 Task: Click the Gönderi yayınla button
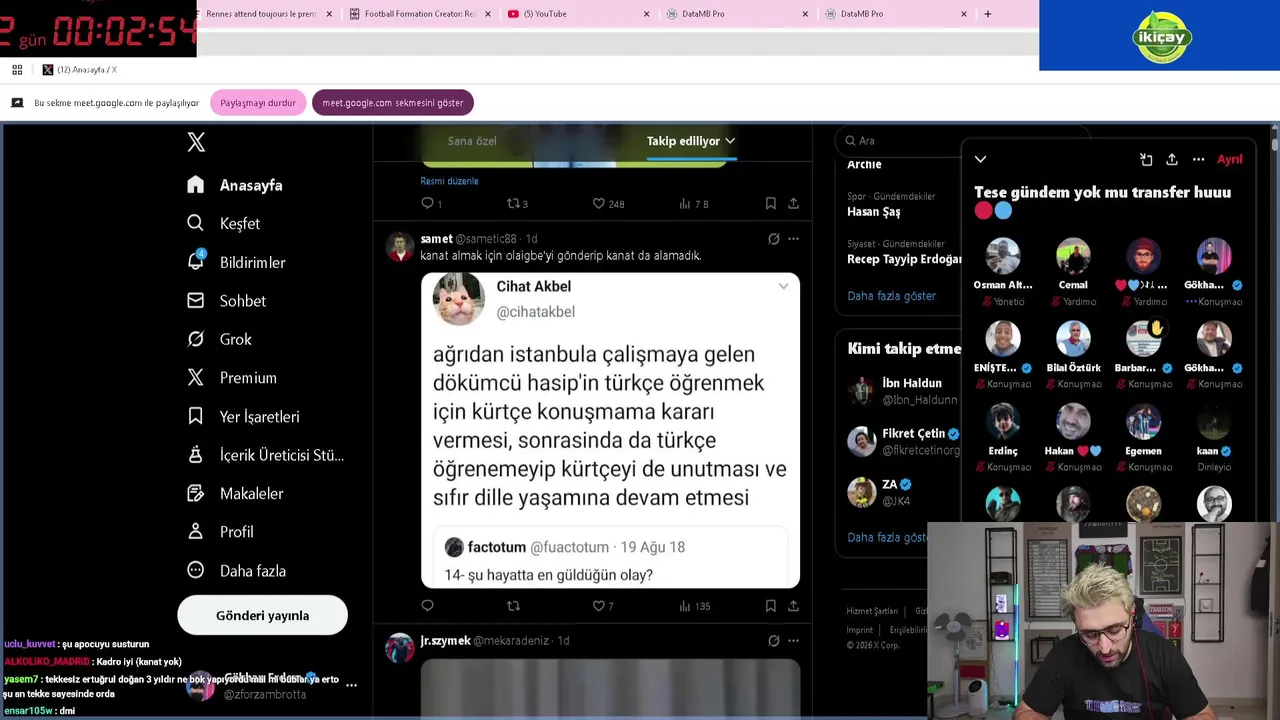click(x=262, y=615)
